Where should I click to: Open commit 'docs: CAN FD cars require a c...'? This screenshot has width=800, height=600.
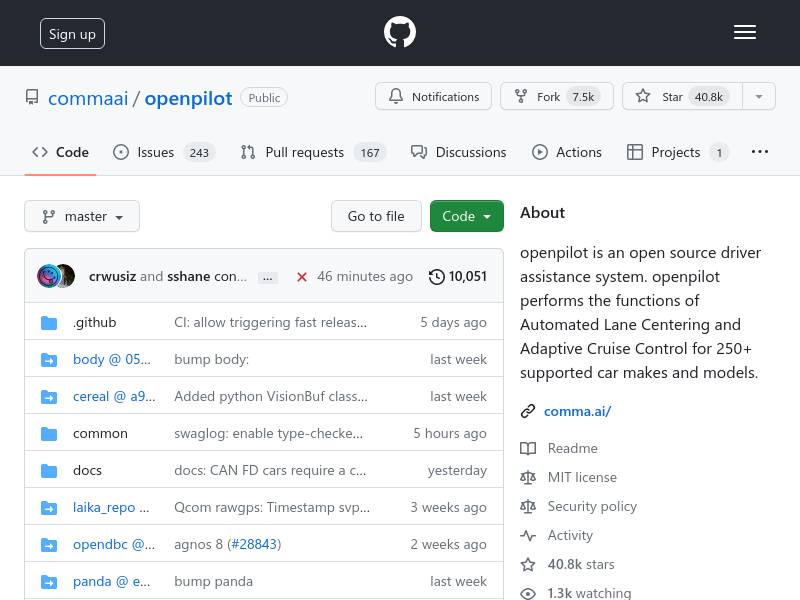[270, 470]
